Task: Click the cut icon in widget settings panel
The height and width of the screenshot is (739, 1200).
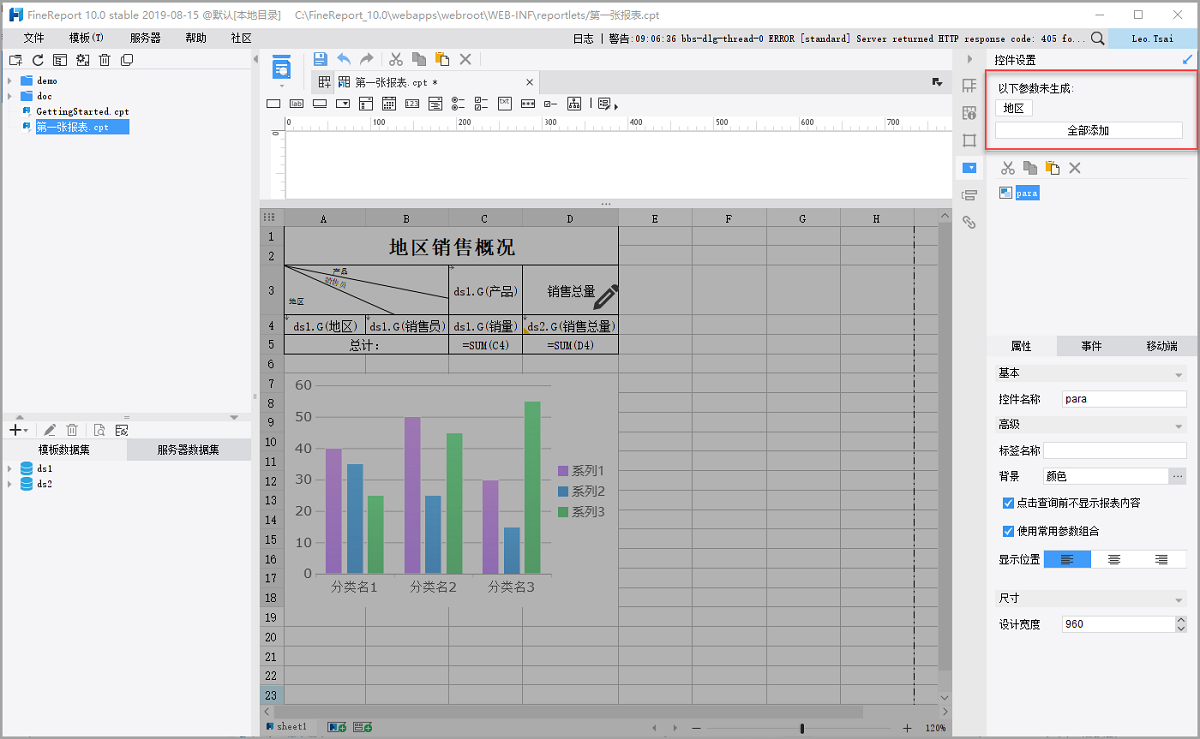Action: (x=1008, y=168)
